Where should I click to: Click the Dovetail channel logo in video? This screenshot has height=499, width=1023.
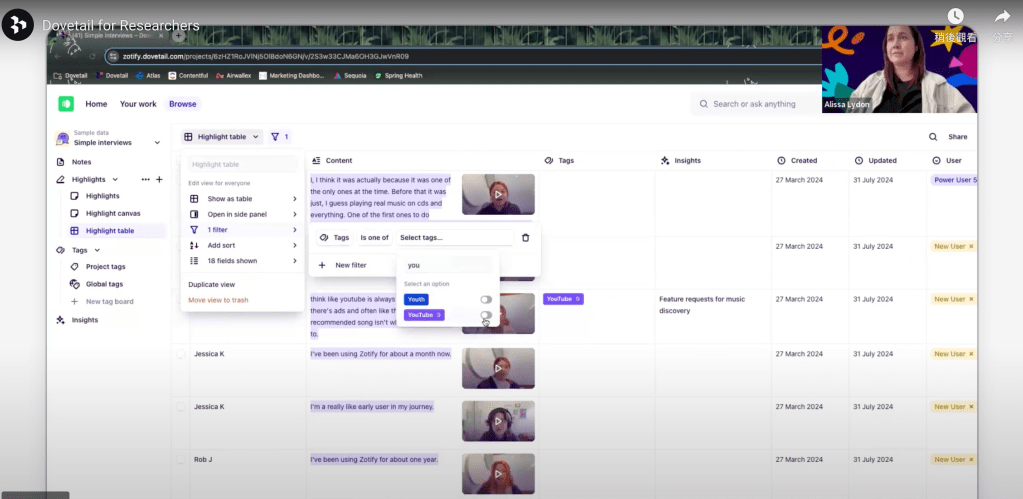(18, 25)
